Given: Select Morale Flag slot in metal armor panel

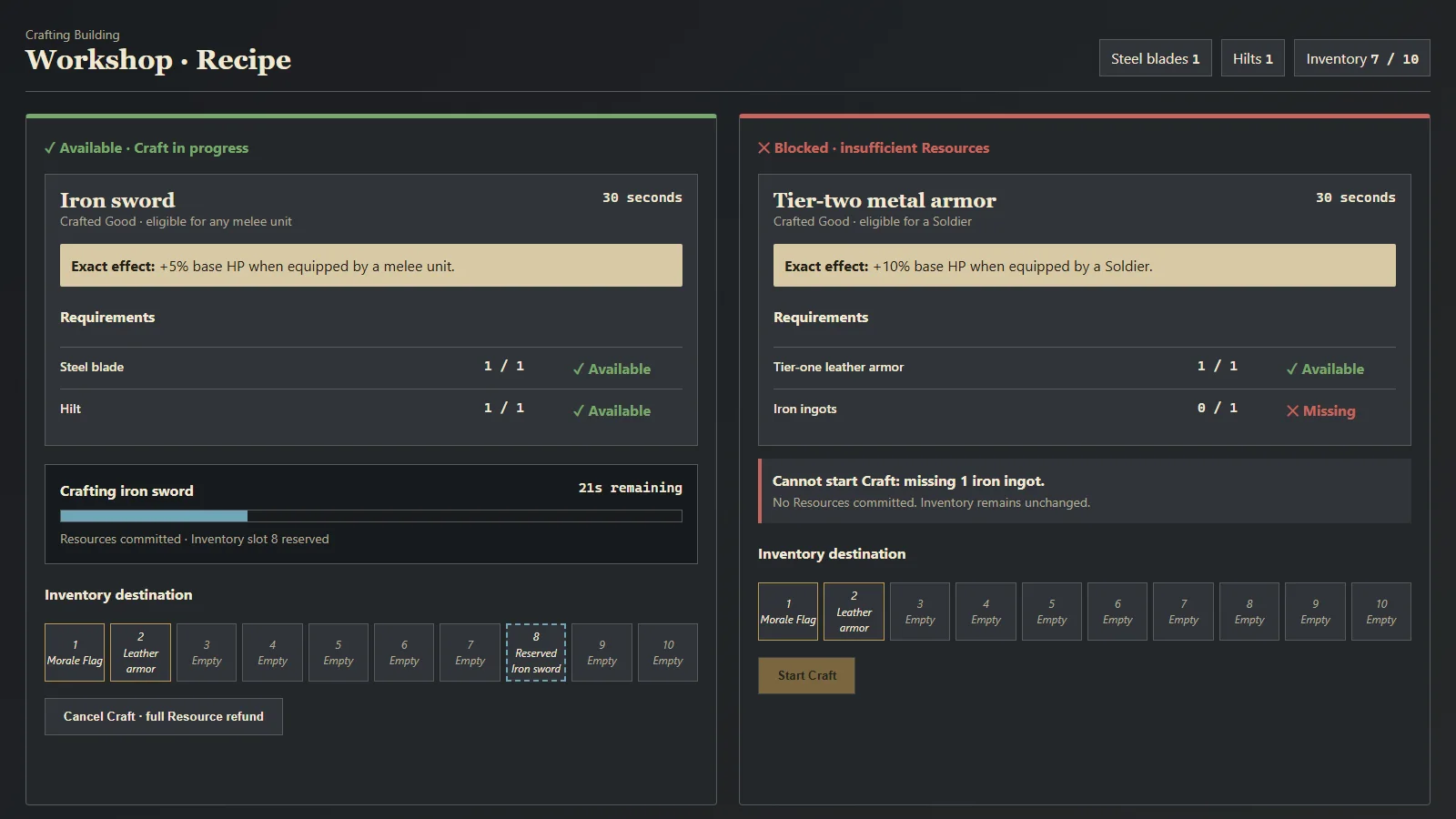Looking at the screenshot, I should pos(788,612).
